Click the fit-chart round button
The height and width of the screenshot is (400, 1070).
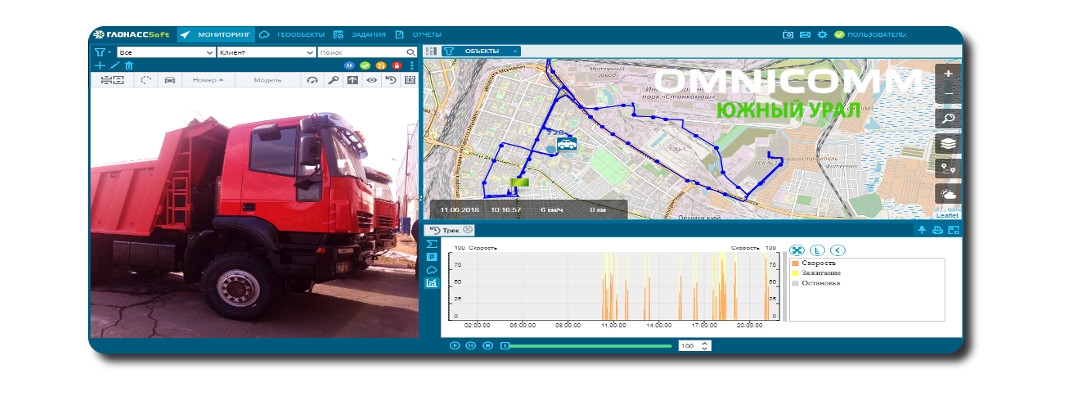tap(797, 250)
